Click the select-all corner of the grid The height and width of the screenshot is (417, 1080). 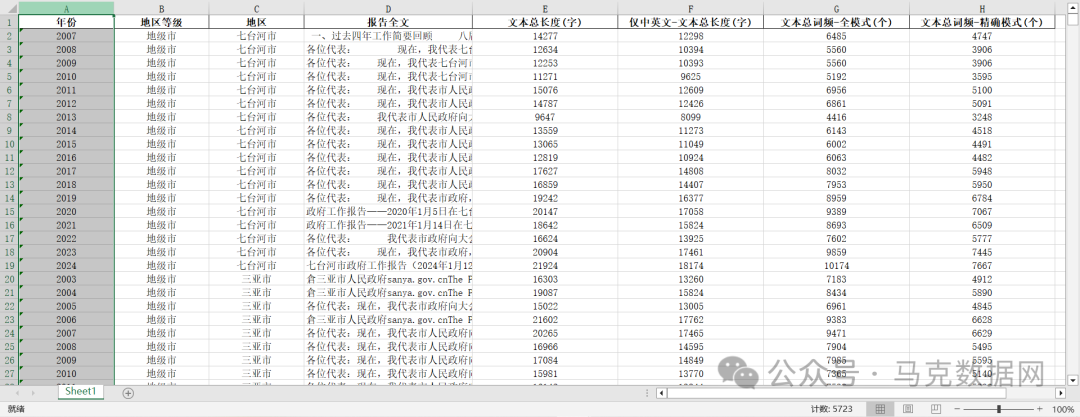pos(9,8)
